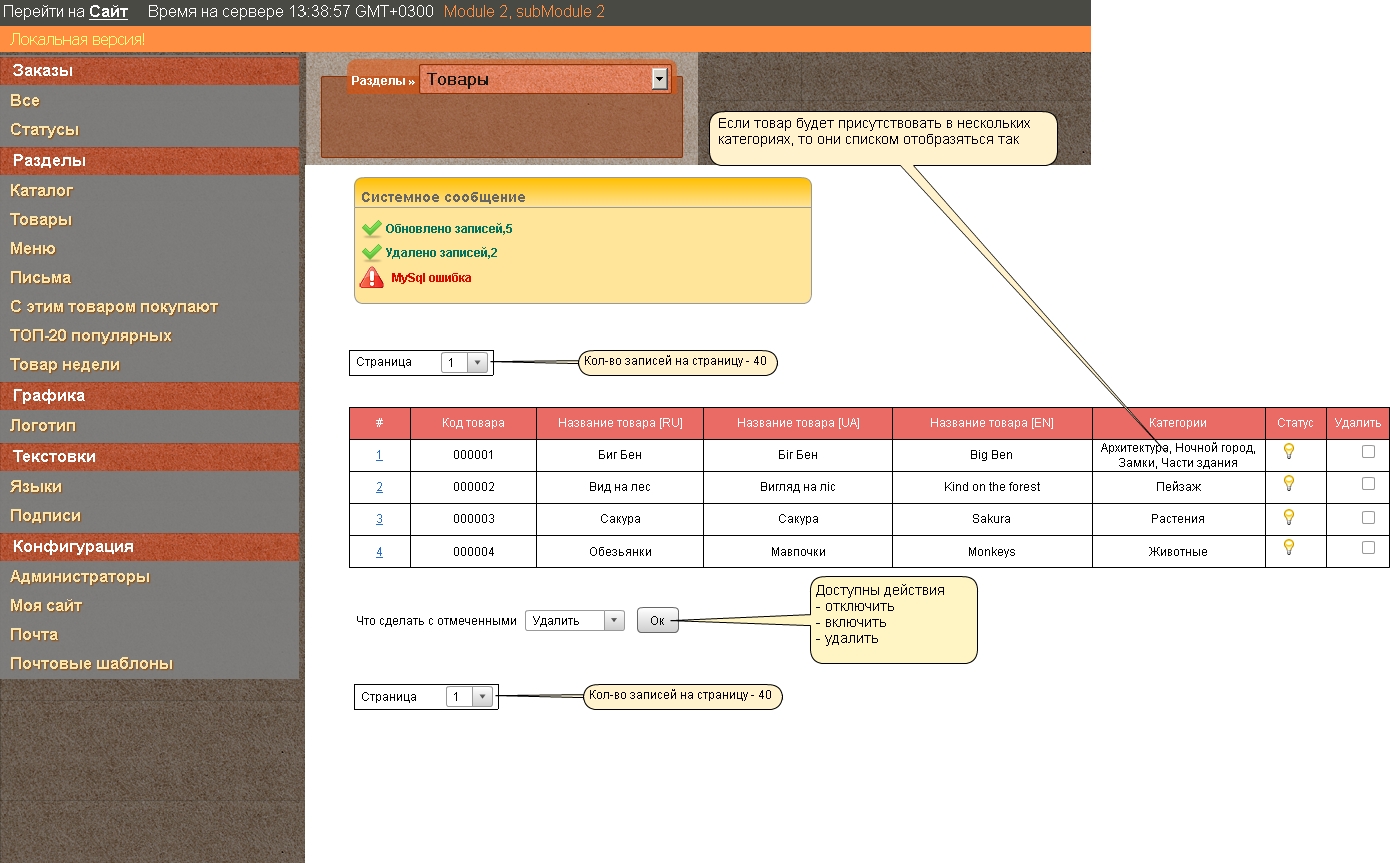Open С этим товаром покупают
This screenshot has height=863, width=1390.
(x=114, y=306)
